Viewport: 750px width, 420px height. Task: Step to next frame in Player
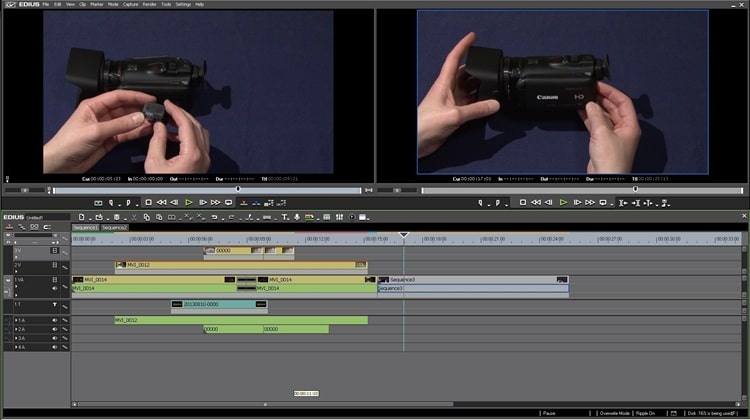[x=203, y=203]
